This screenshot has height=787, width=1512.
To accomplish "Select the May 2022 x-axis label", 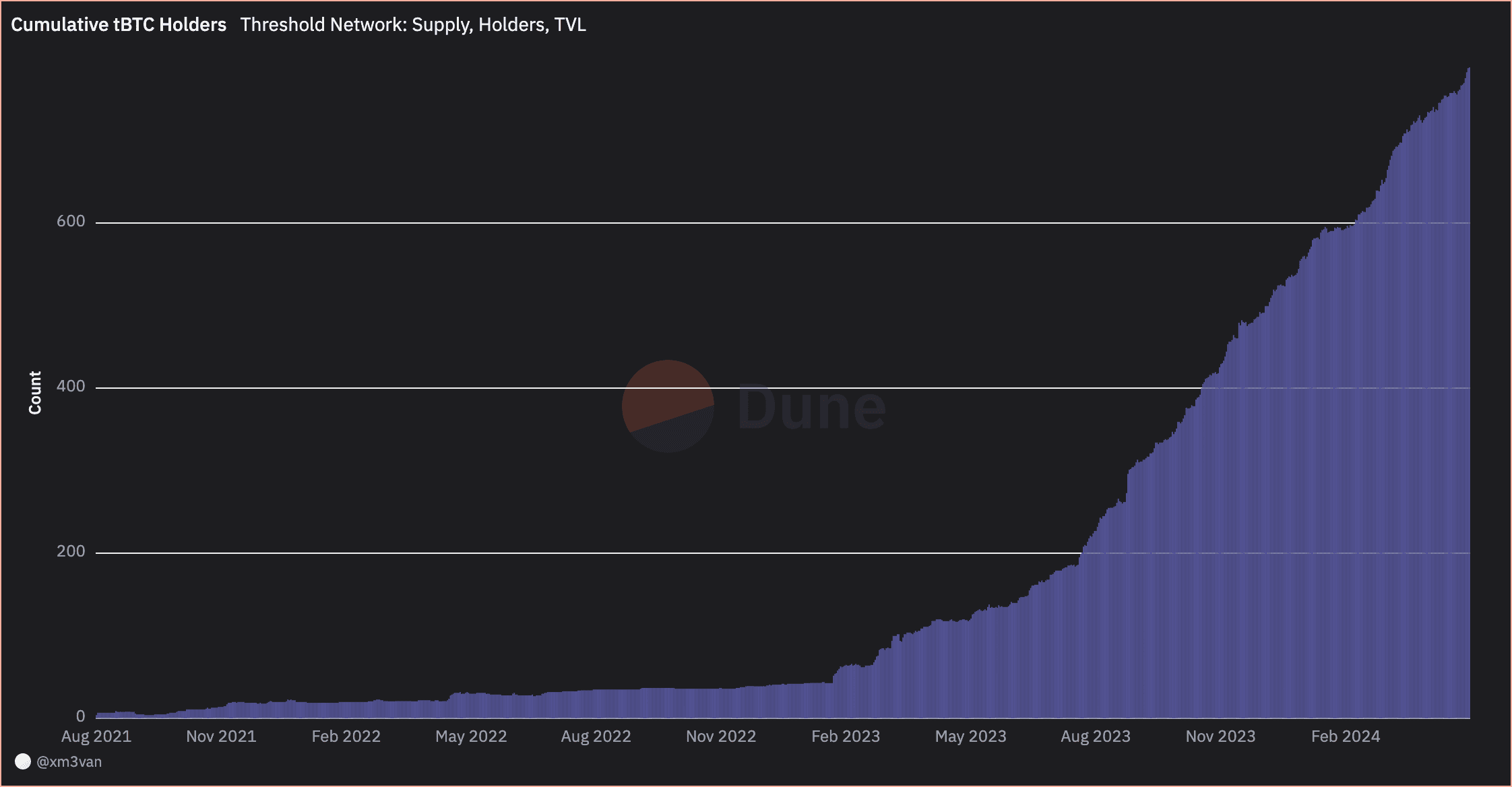I will pyautogui.click(x=471, y=736).
